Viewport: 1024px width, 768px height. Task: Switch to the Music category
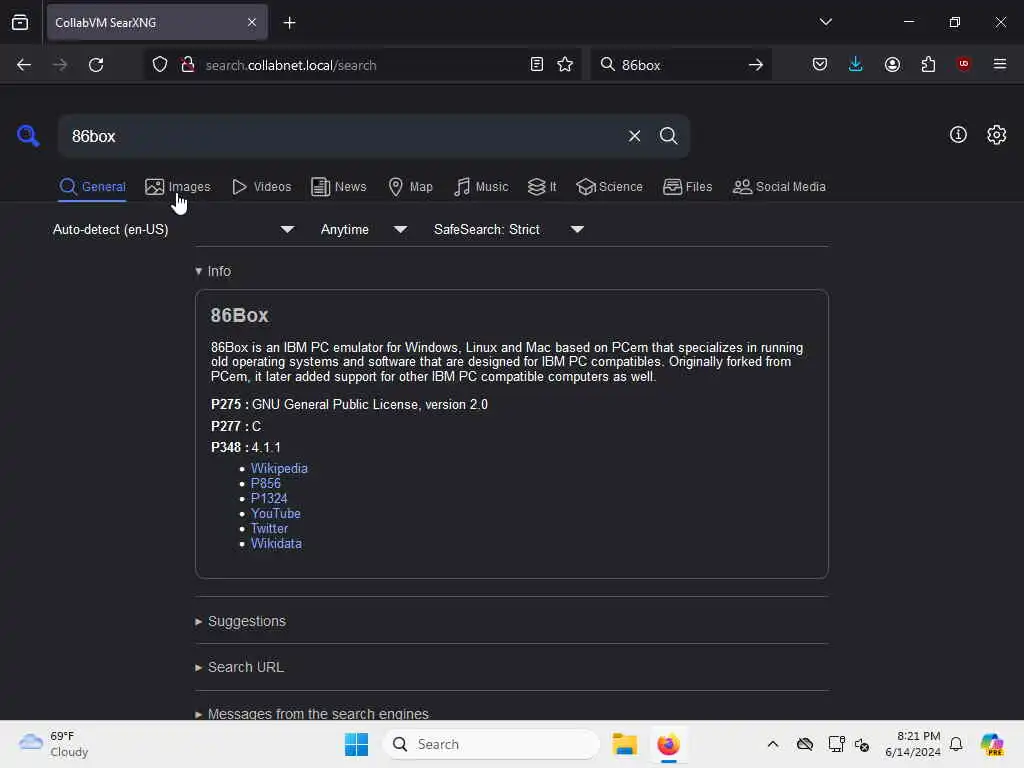click(x=481, y=187)
